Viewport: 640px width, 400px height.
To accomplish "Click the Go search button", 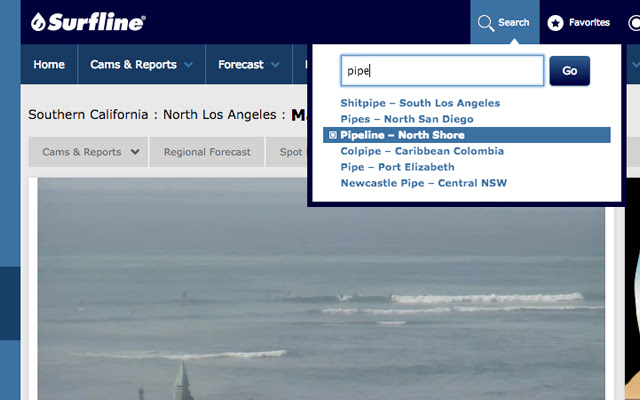I will point(569,71).
